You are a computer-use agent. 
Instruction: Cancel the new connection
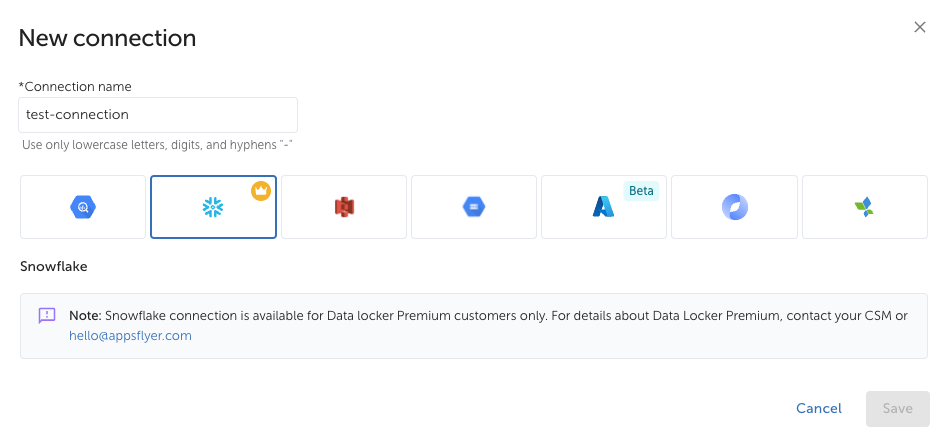click(819, 408)
